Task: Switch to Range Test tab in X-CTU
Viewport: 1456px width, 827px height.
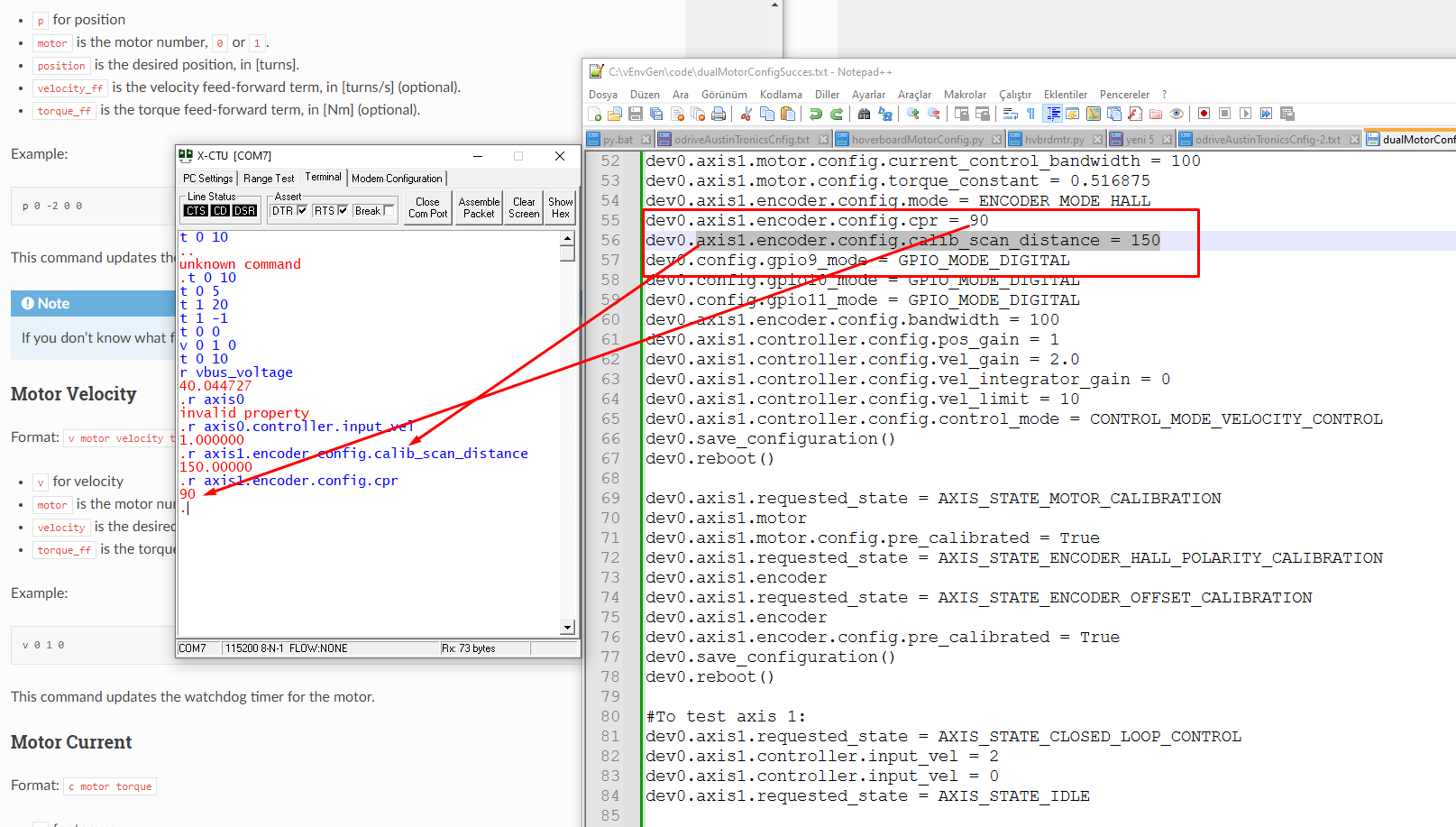Action: click(x=269, y=179)
